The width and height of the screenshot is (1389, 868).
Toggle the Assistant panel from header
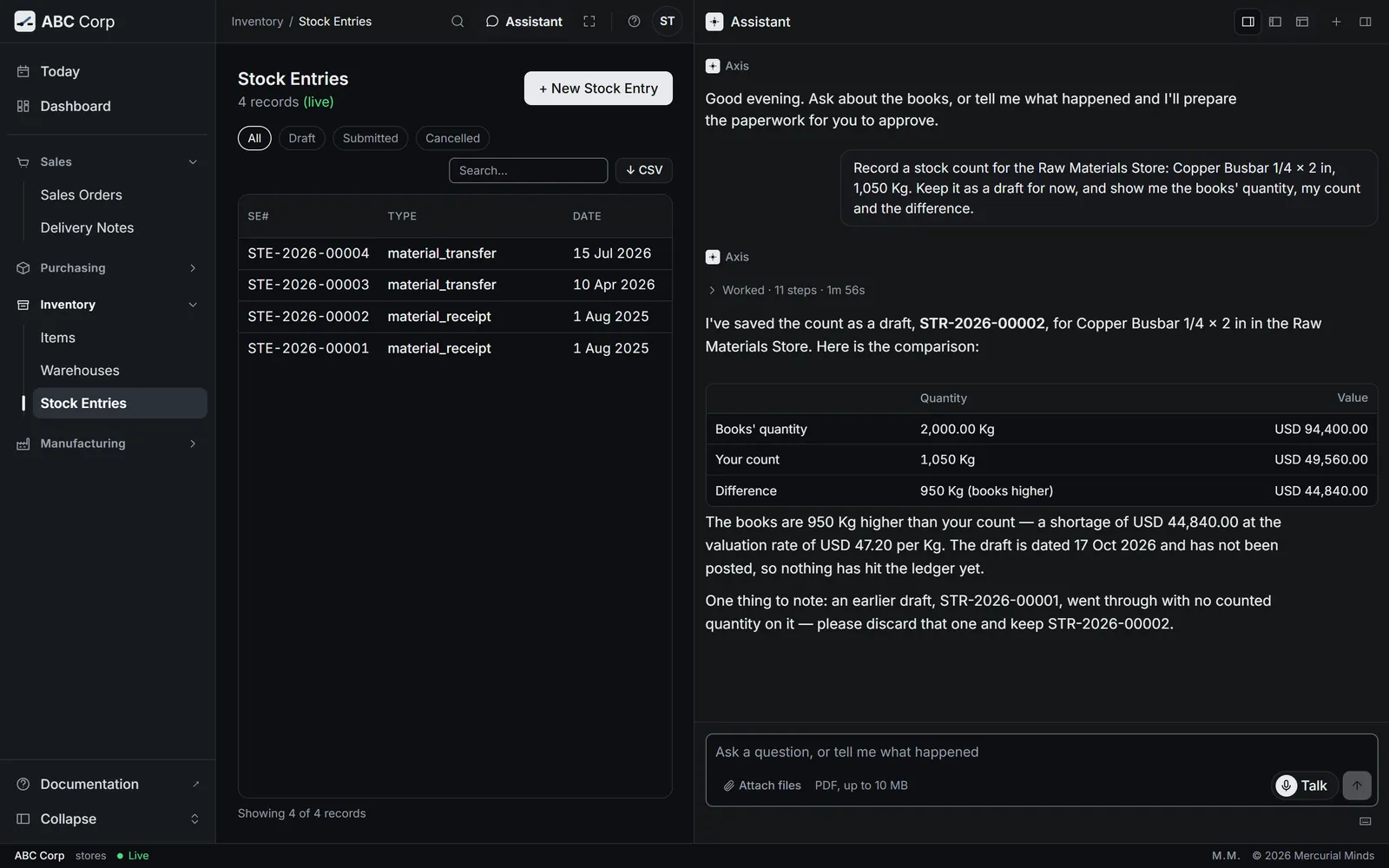point(523,22)
